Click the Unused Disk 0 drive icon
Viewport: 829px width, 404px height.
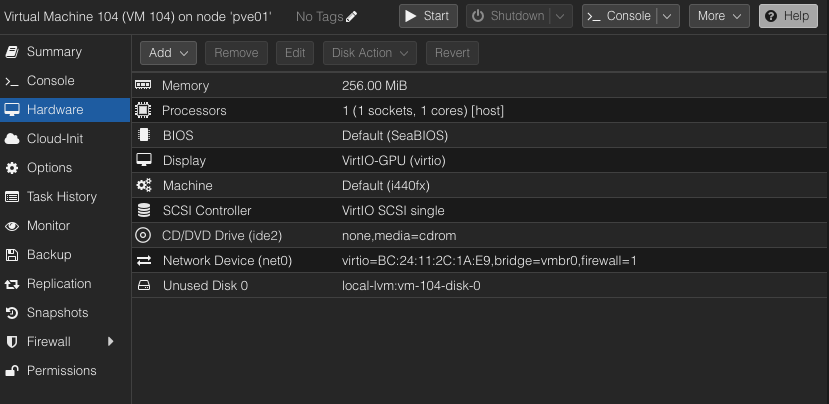coord(143,286)
